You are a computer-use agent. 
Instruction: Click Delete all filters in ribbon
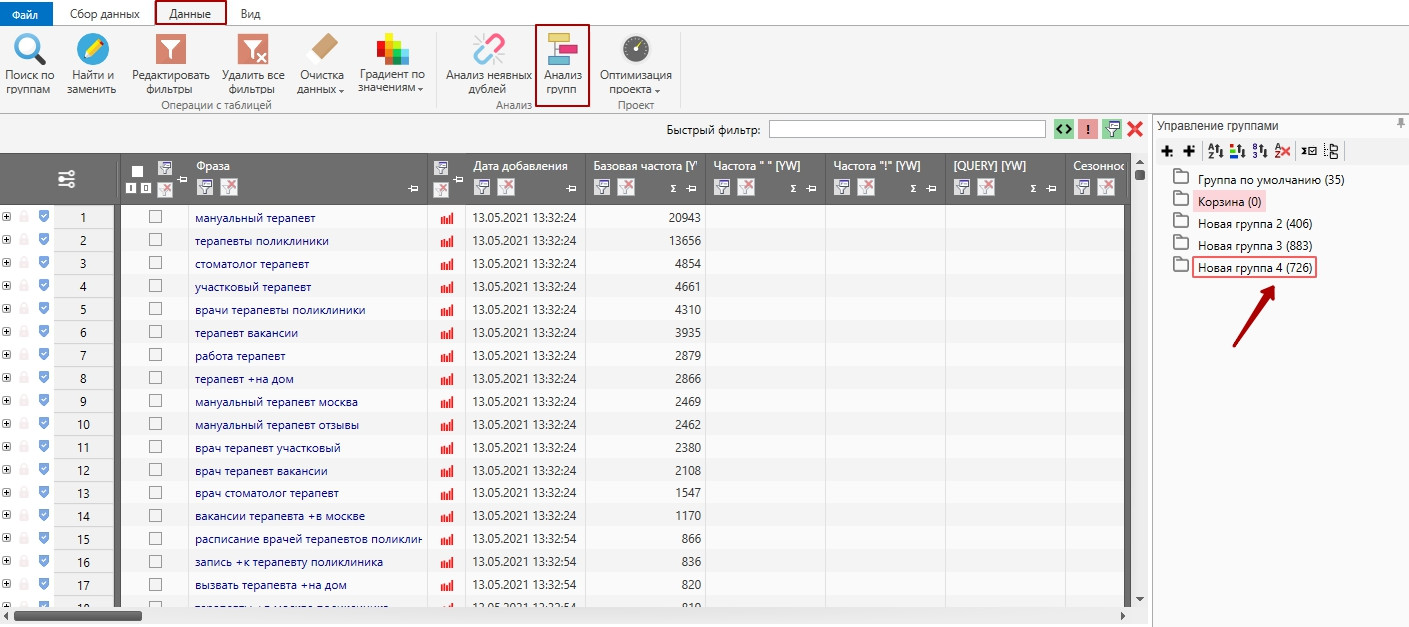253,64
